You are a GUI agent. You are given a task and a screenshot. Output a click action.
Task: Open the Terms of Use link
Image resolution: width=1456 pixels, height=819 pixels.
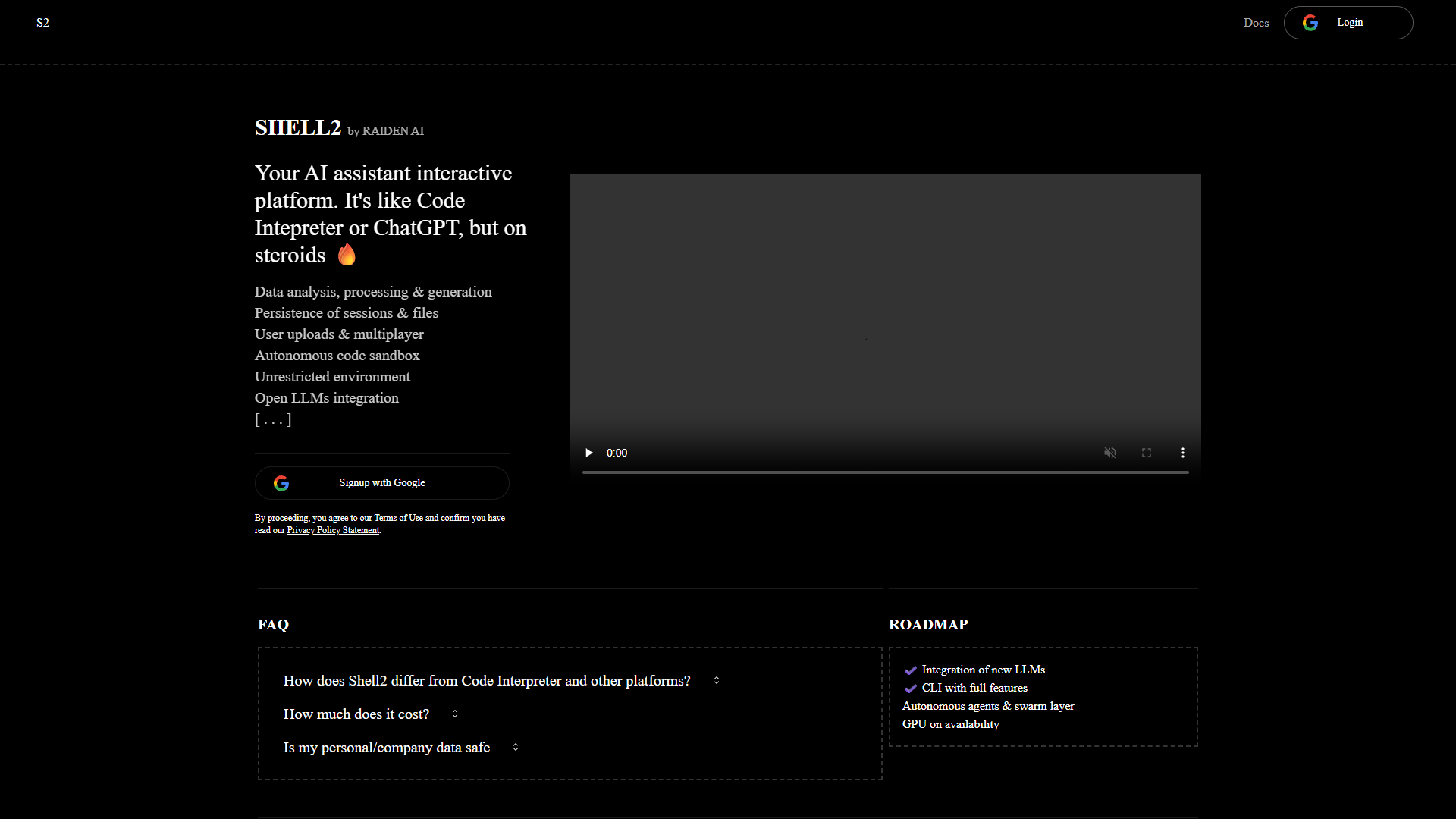398,518
